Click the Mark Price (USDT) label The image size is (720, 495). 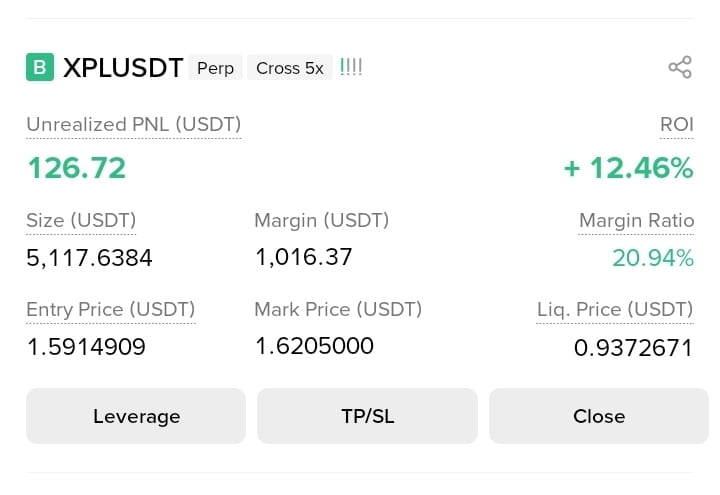pyautogui.click(x=338, y=309)
